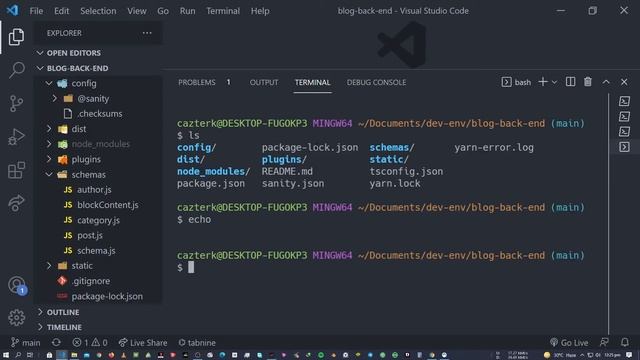Image resolution: width=640 pixels, height=360 pixels.
Task: Close the terminal panel
Action: [x=624, y=82]
